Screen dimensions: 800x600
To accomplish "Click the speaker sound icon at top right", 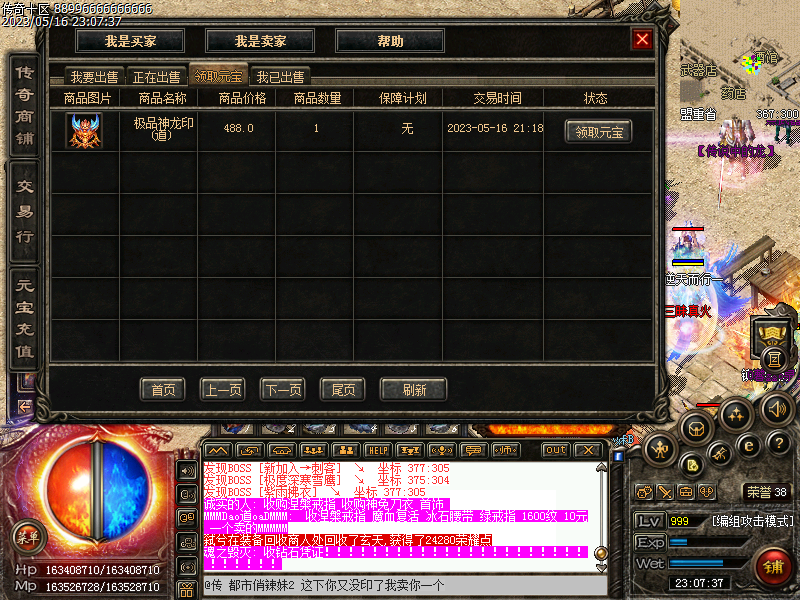I will coord(777,410).
